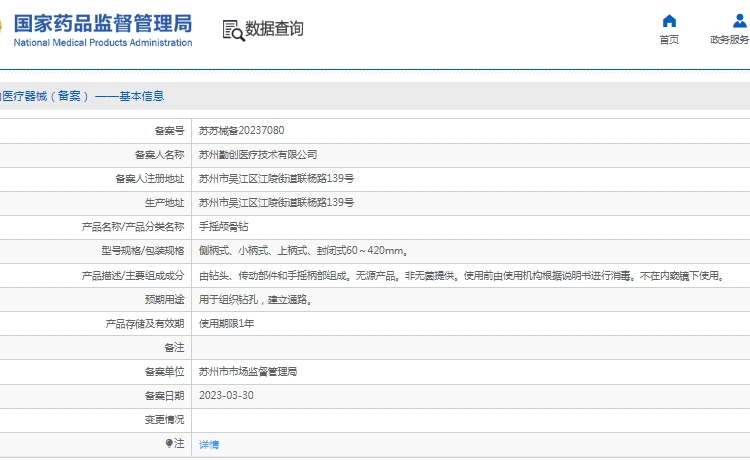Screen dimensions: 750x460
Task: Open the 政务服务 person icon
Action: (739, 21)
